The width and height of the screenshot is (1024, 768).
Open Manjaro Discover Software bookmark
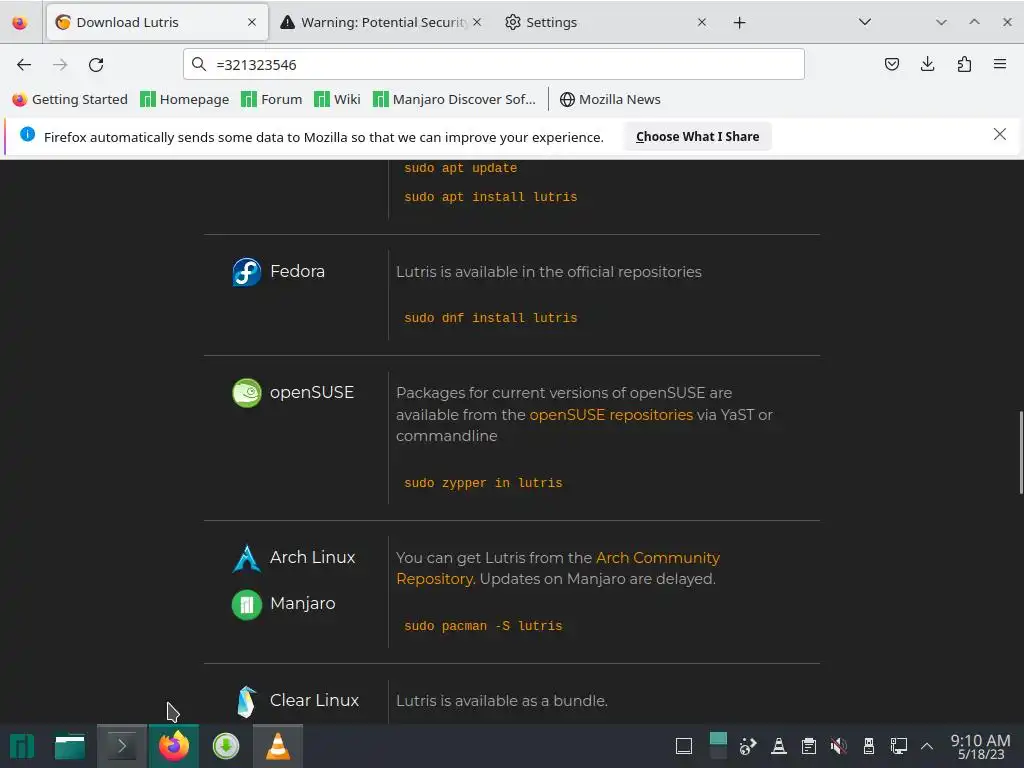coord(454,99)
